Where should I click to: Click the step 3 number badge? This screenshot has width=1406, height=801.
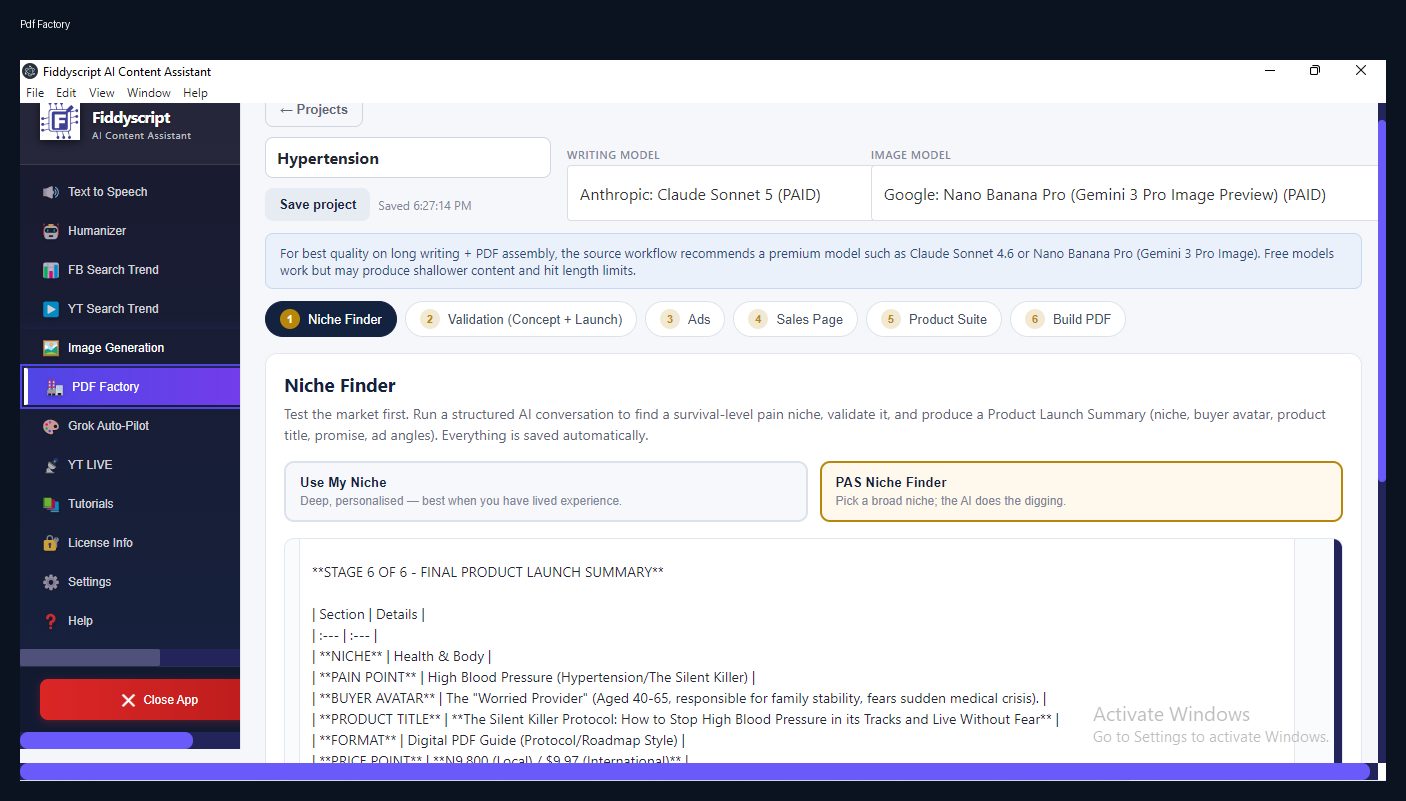click(670, 319)
